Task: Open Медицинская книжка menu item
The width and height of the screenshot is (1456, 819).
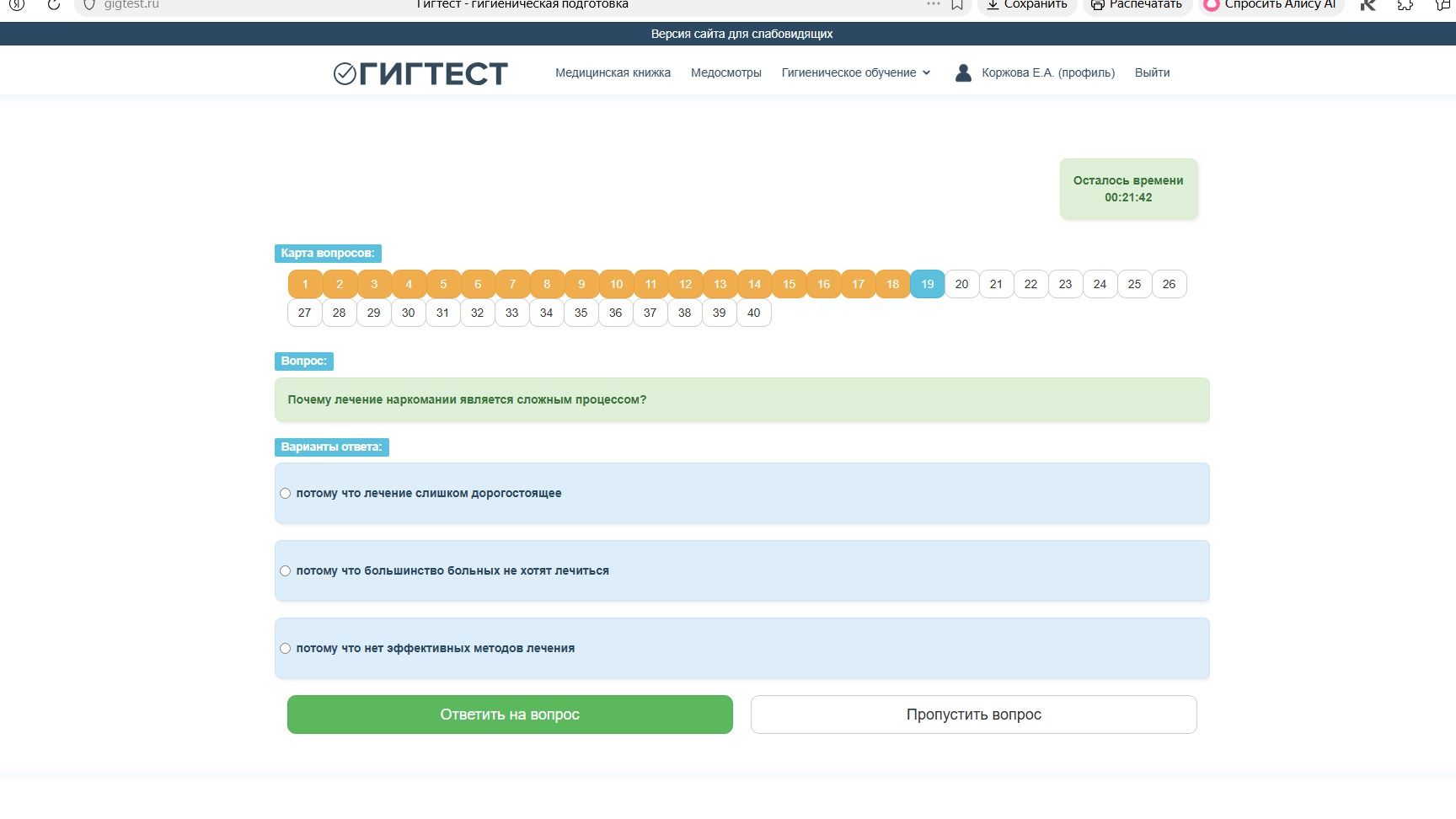Action: (x=613, y=73)
